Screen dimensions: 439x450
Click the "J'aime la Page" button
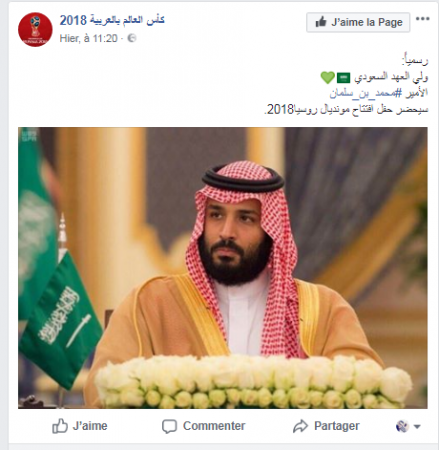[358, 22]
